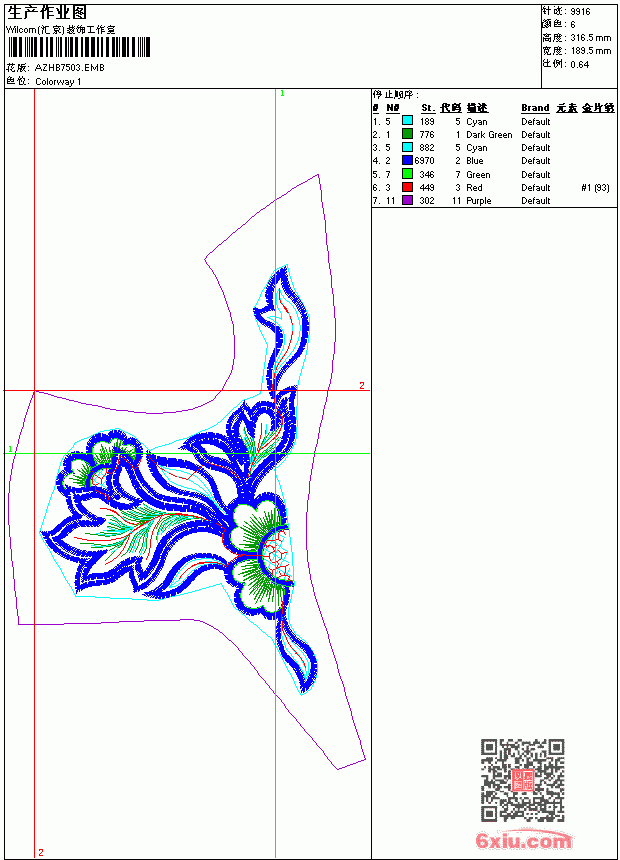The width and height of the screenshot is (620, 860).
Task: Click the QR code image
Action: (522, 780)
